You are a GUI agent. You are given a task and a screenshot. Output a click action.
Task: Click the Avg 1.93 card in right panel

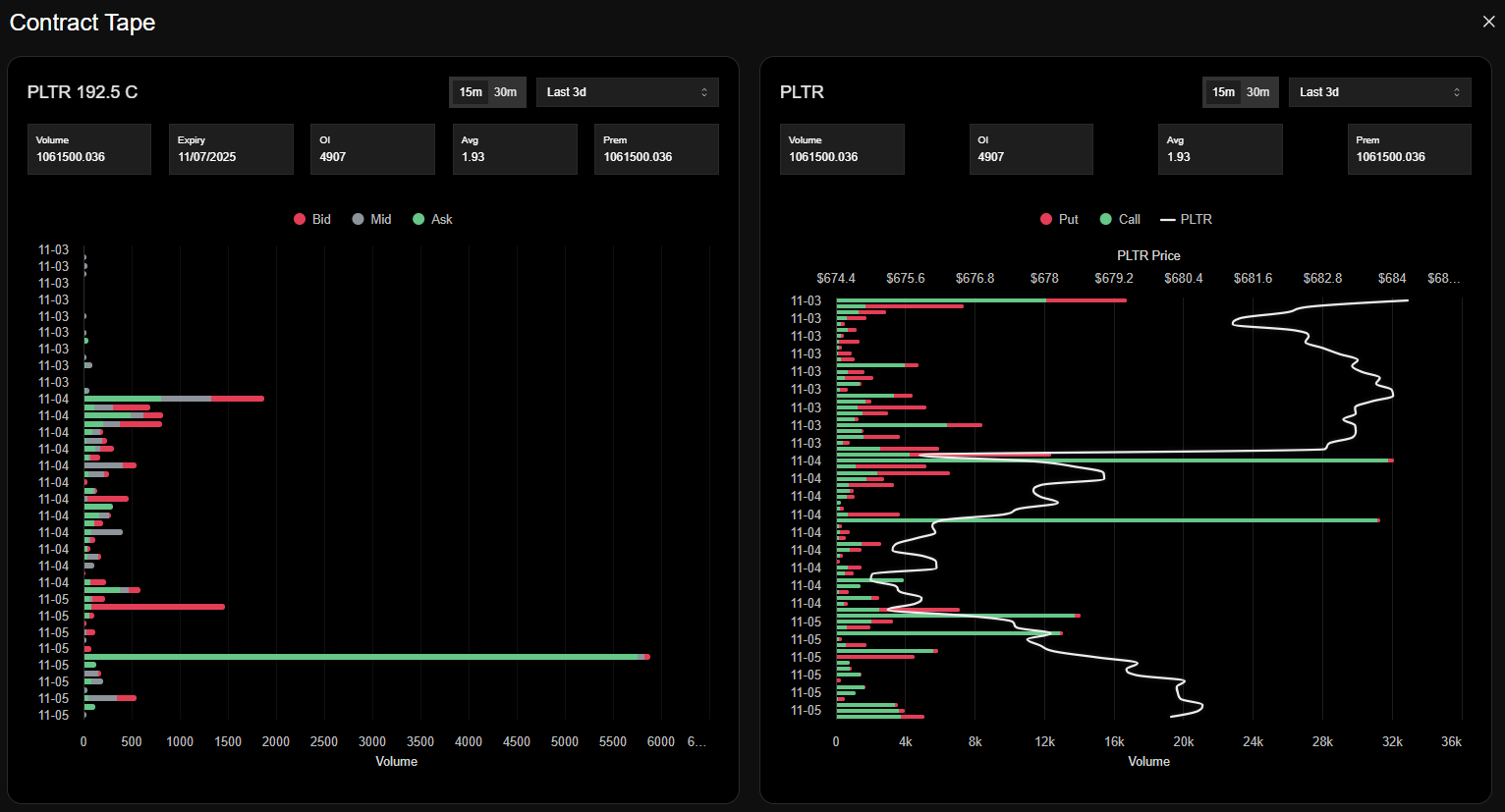pyautogui.click(x=1220, y=149)
